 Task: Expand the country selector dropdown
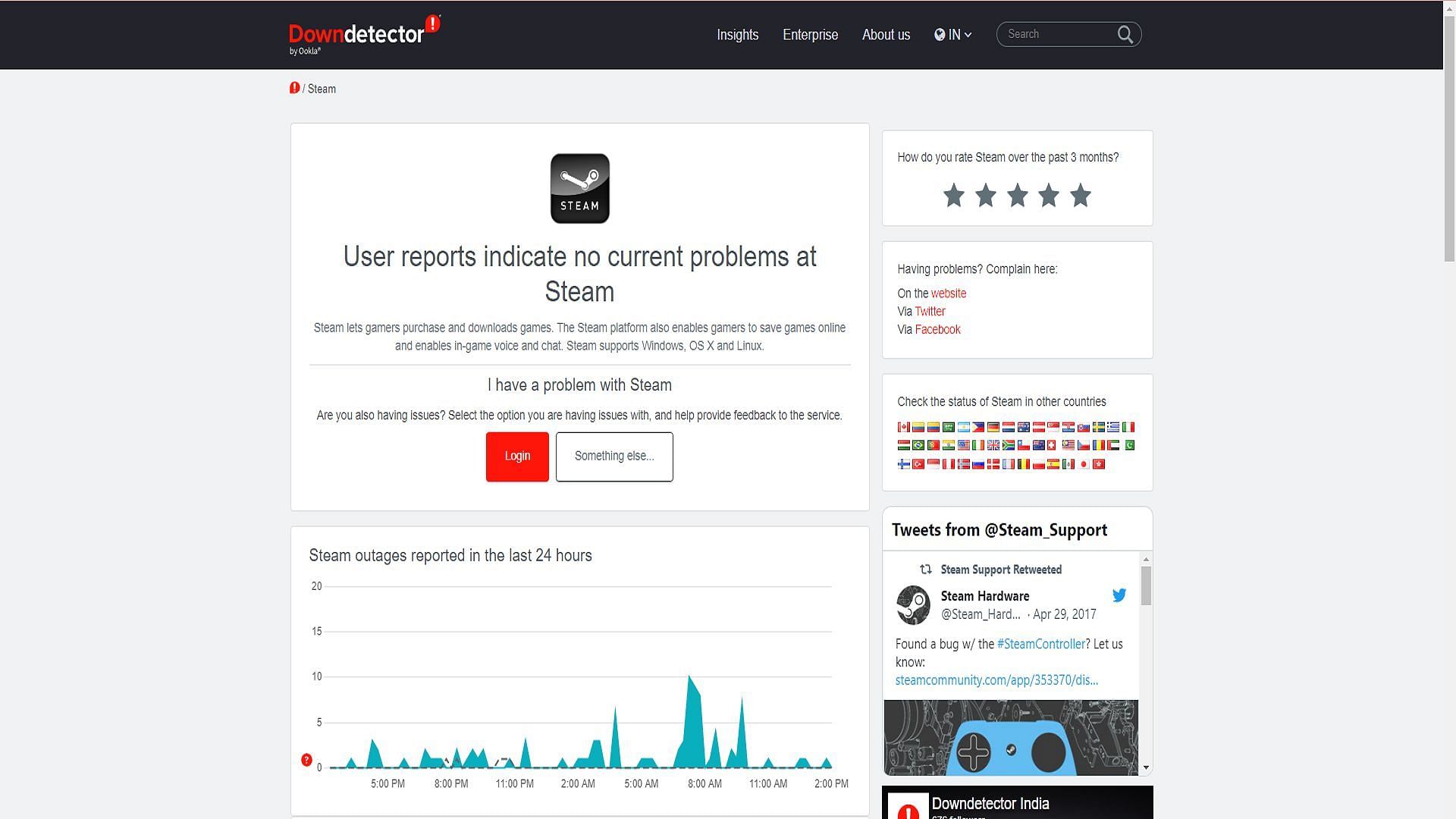point(952,34)
